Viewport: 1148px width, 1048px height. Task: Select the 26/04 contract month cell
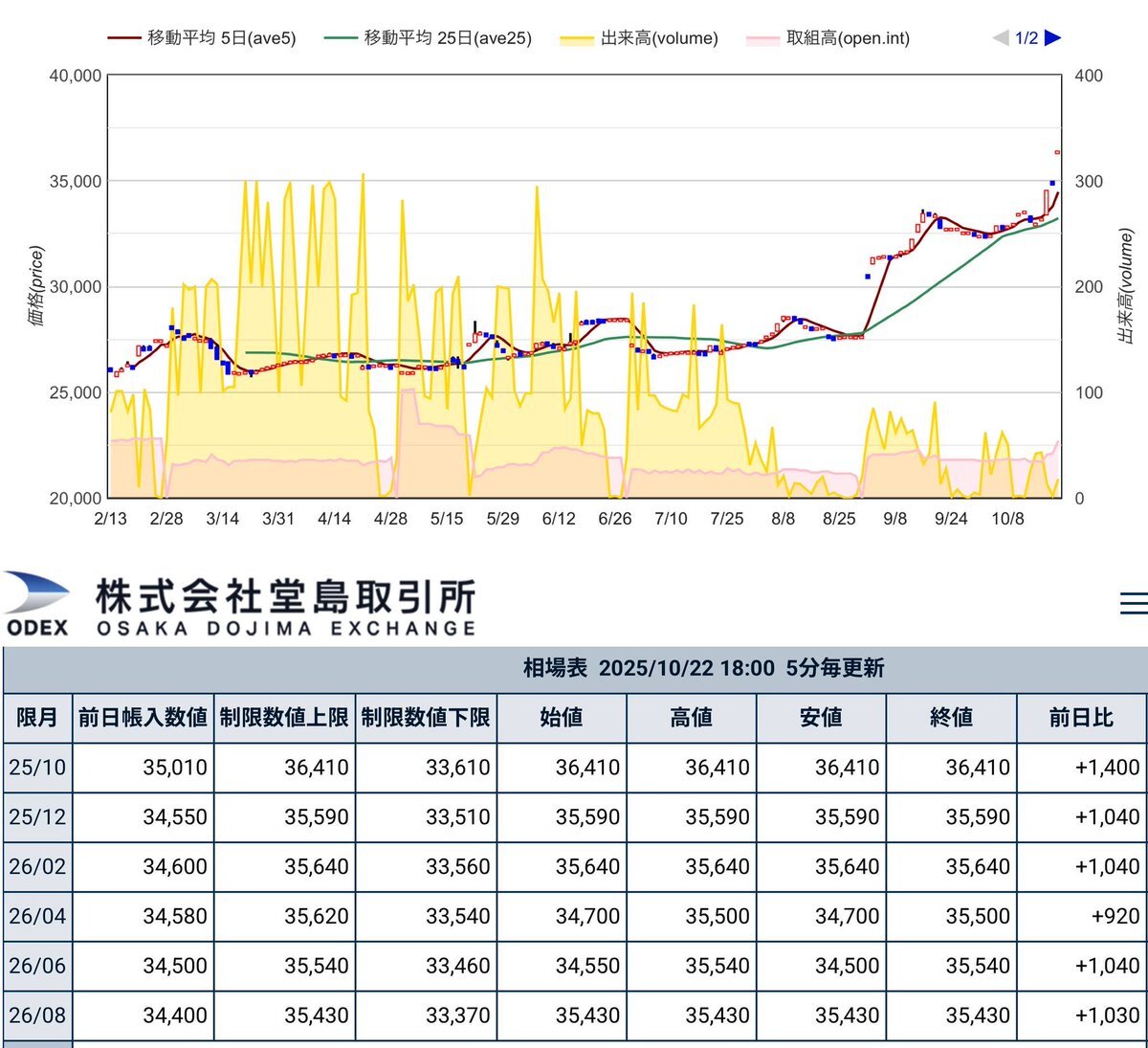coord(36,917)
